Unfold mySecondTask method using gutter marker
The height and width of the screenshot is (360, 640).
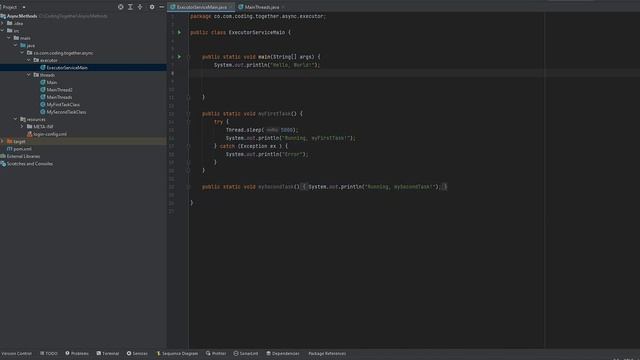pyautogui.click(x=189, y=187)
